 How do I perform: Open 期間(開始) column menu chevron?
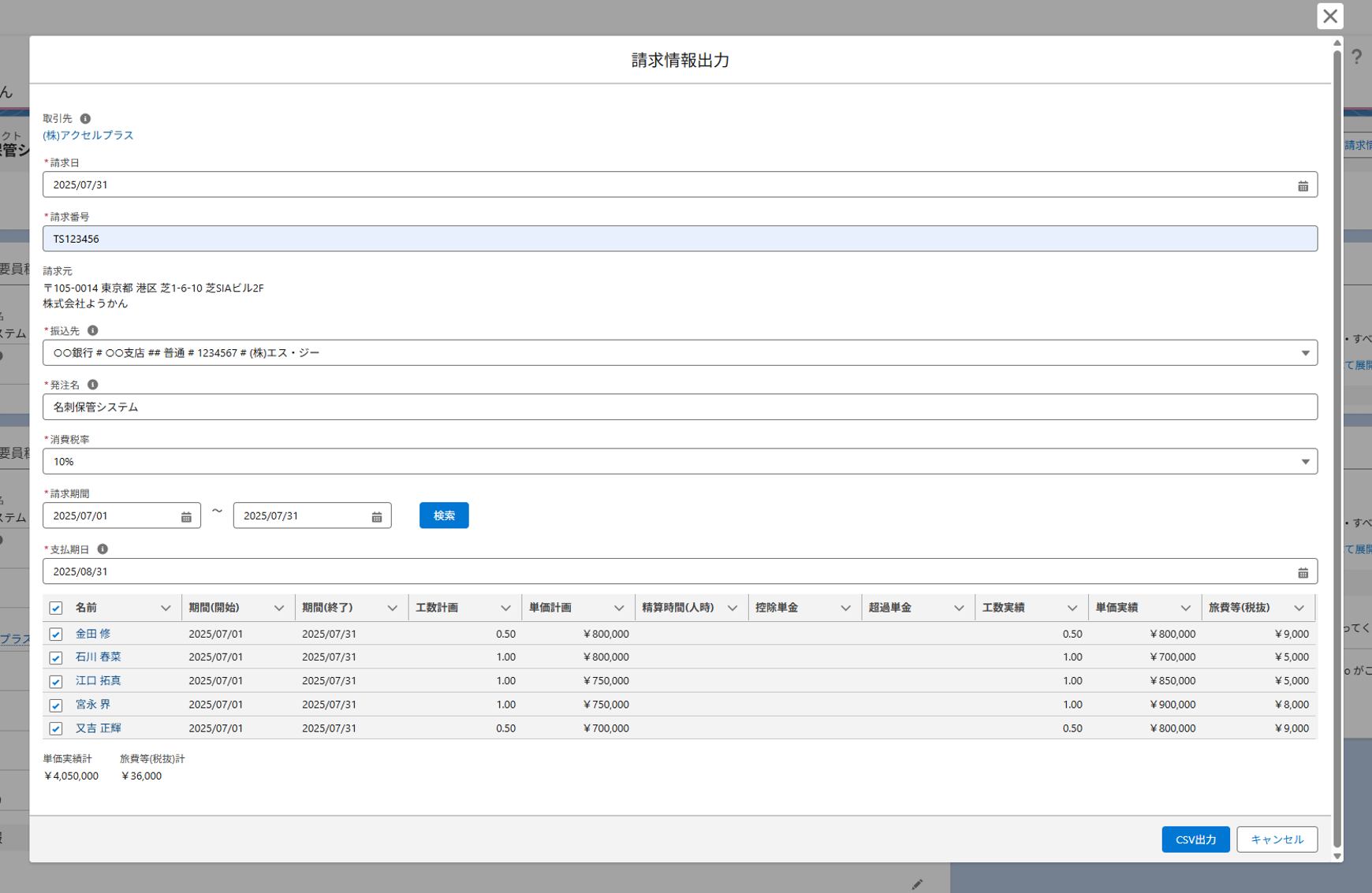coord(279,608)
